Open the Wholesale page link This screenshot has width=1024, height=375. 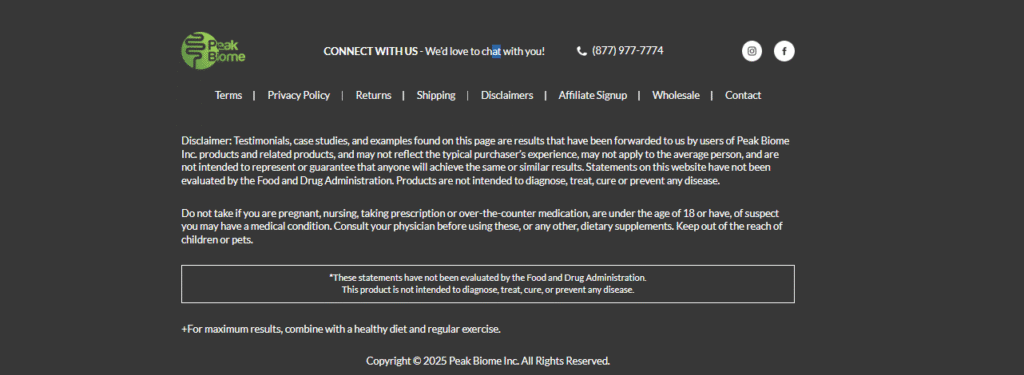676,95
